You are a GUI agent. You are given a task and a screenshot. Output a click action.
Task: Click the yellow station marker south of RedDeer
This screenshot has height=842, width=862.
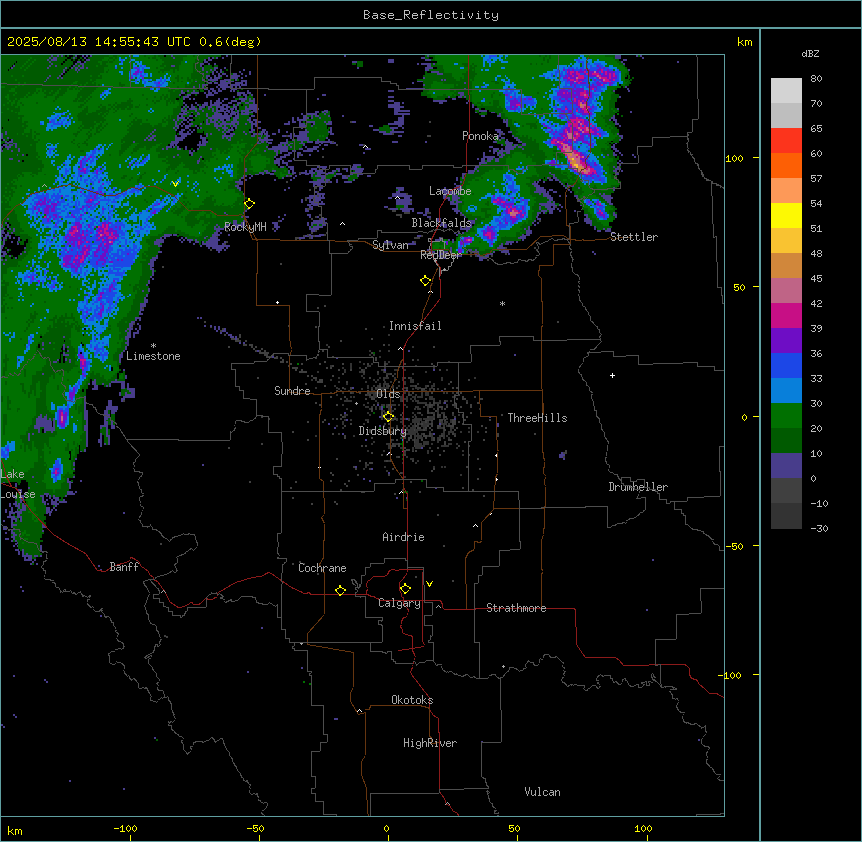426,281
